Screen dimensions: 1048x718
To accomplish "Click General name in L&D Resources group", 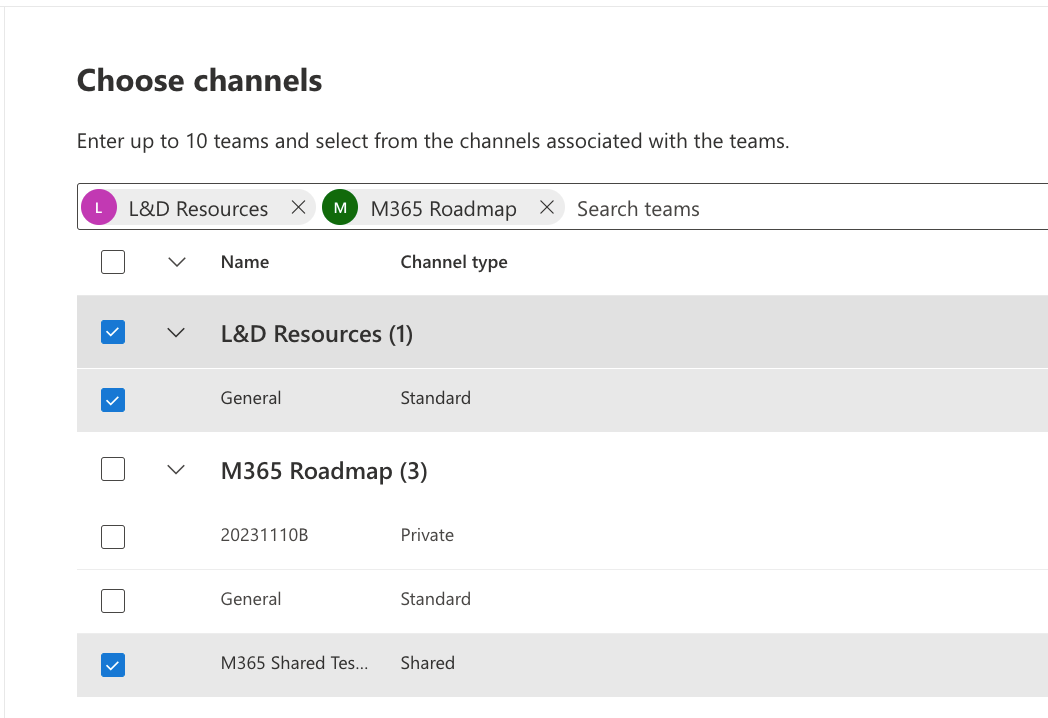I will (x=251, y=398).
